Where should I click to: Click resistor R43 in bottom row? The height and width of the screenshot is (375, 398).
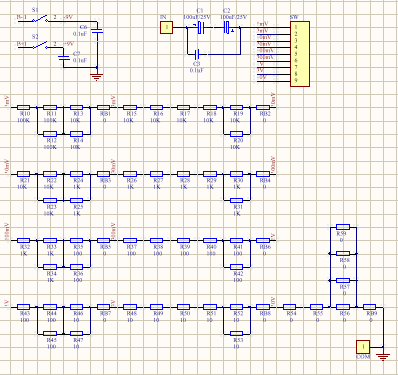tap(23, 307)
